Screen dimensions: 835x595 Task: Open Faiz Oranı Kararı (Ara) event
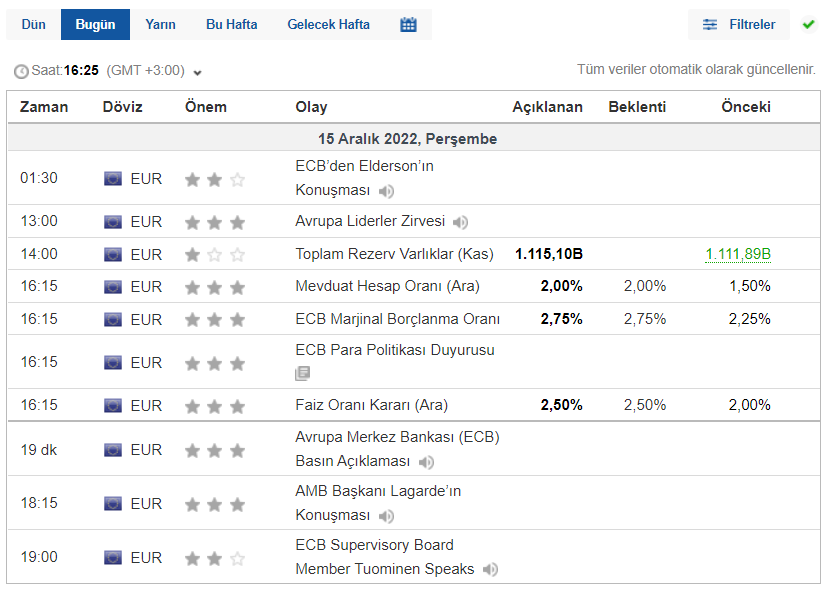pyautogui.click(x=371, y=405)
